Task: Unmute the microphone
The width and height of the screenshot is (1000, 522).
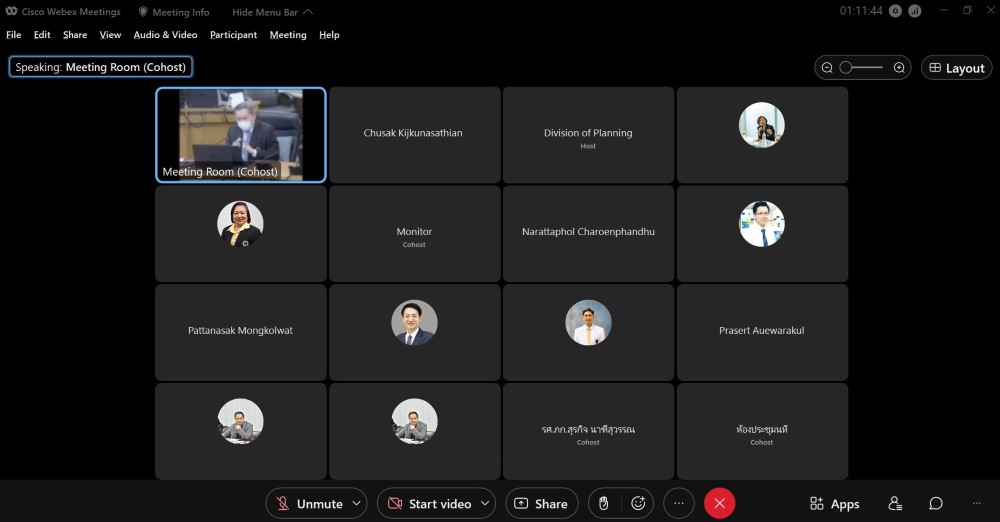Action: (310, 504)
